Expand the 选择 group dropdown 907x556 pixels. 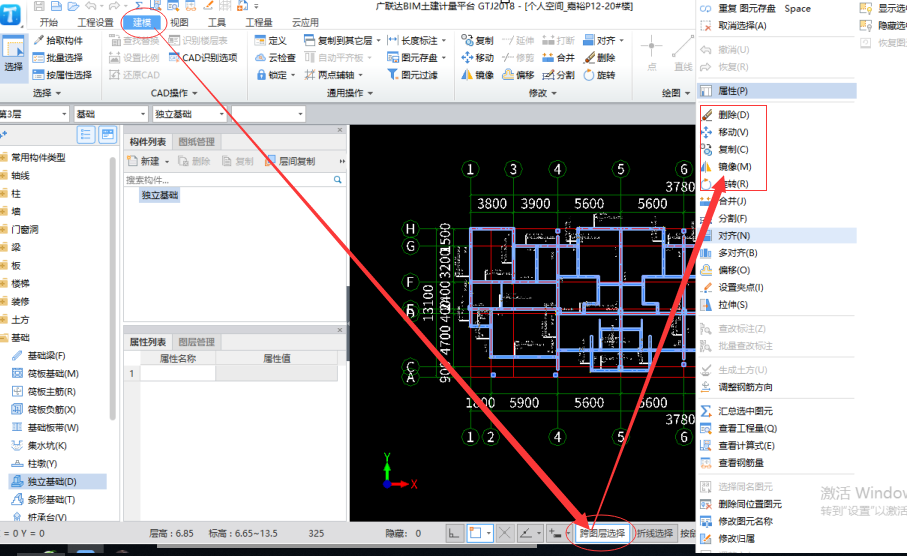pos(47,93)
